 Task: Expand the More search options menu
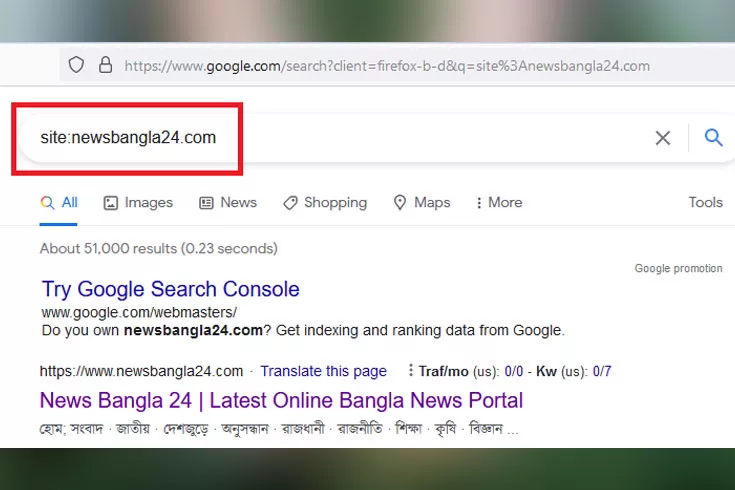coord(499,203)
